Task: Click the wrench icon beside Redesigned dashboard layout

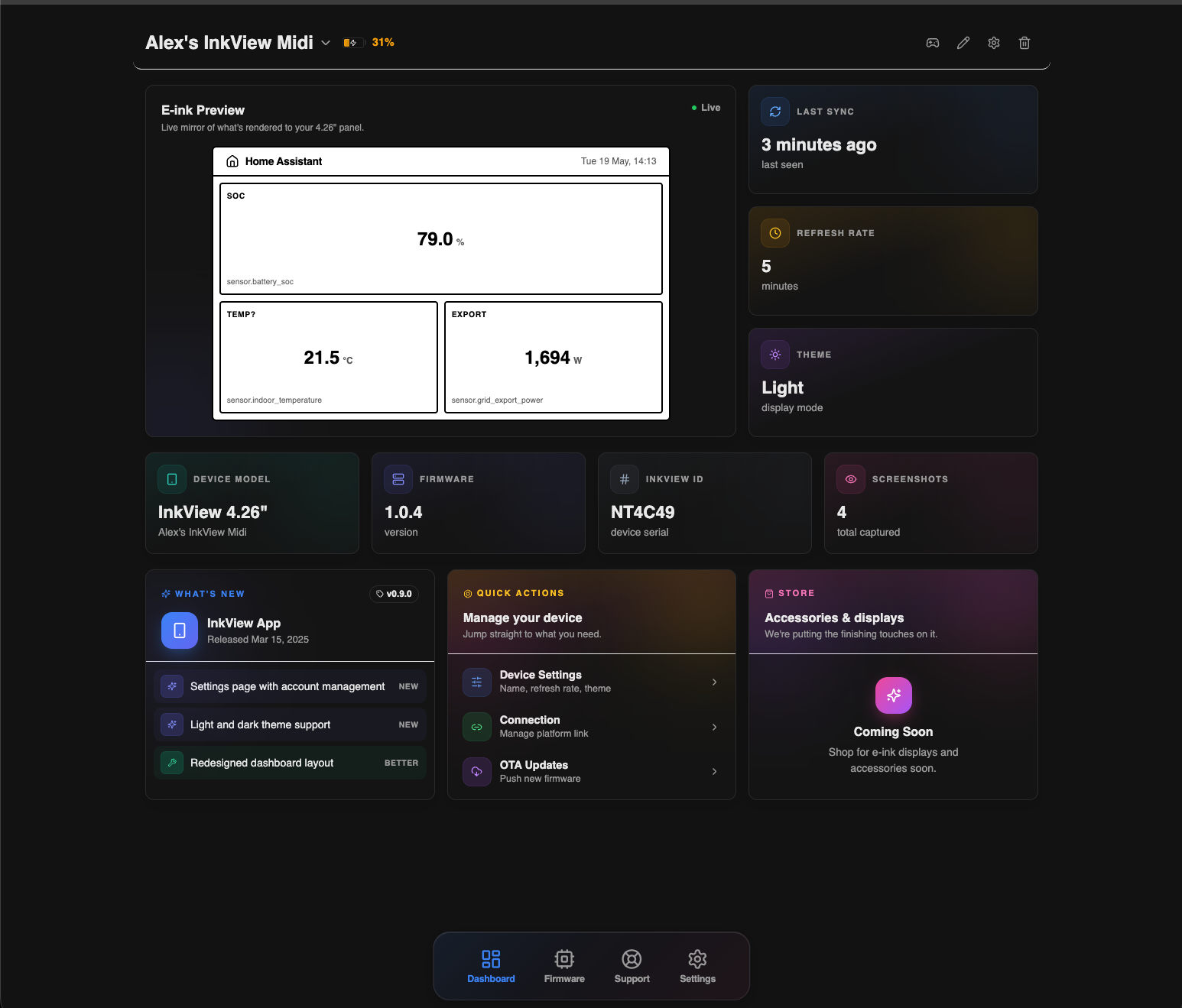Action: tap(172, 763)
